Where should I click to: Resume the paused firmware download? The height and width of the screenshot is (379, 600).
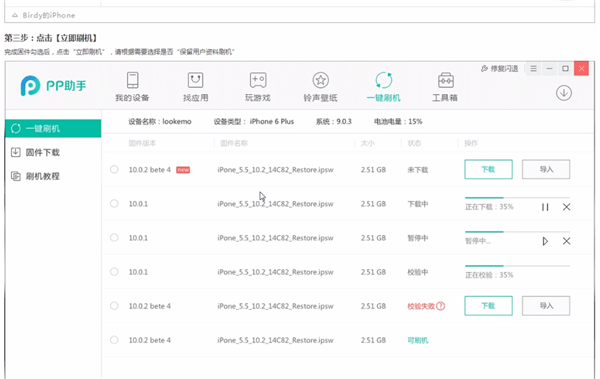(x=545, y=241)
